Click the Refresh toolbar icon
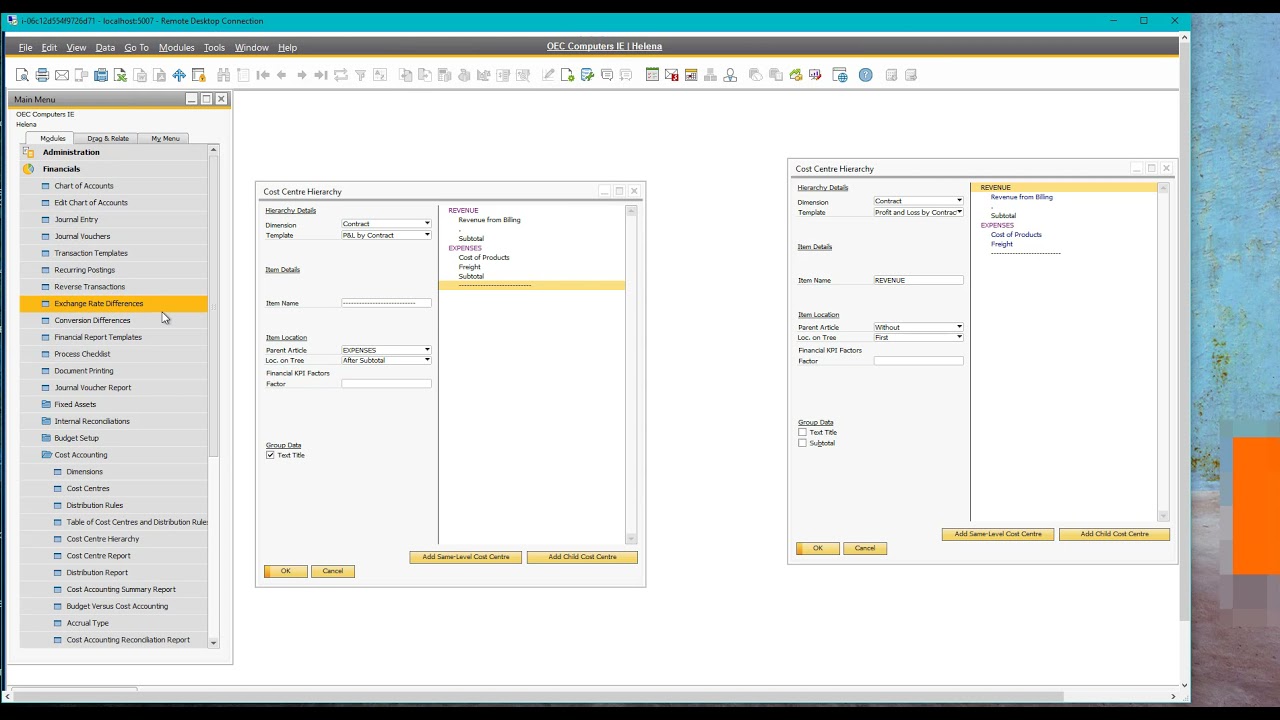1280x720 pixels. 341,75
